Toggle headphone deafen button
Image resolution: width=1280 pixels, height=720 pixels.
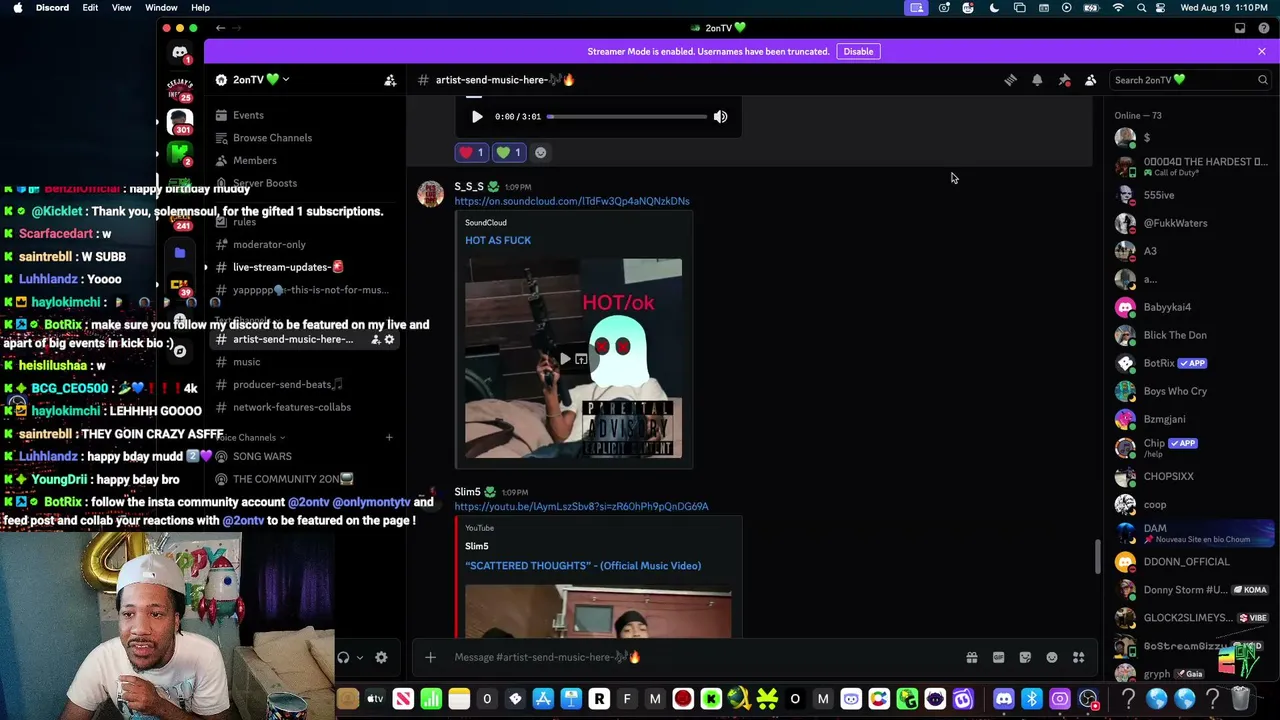343,657
